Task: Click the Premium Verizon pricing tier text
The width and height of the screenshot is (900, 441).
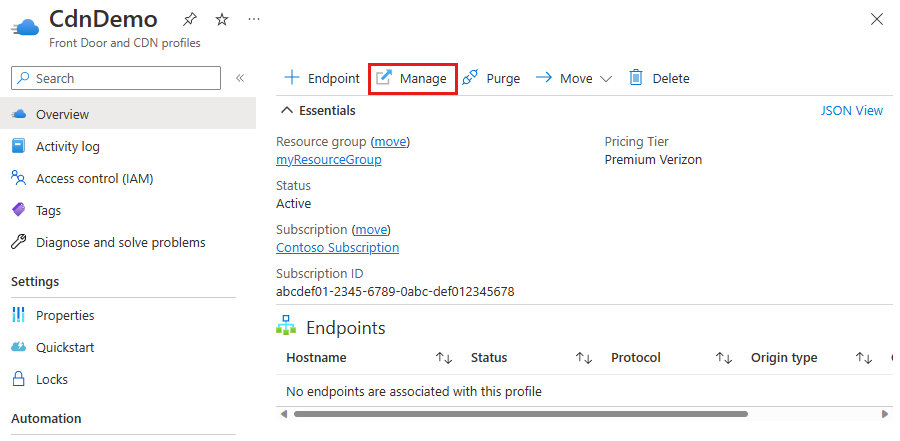Action: point(653,160)
